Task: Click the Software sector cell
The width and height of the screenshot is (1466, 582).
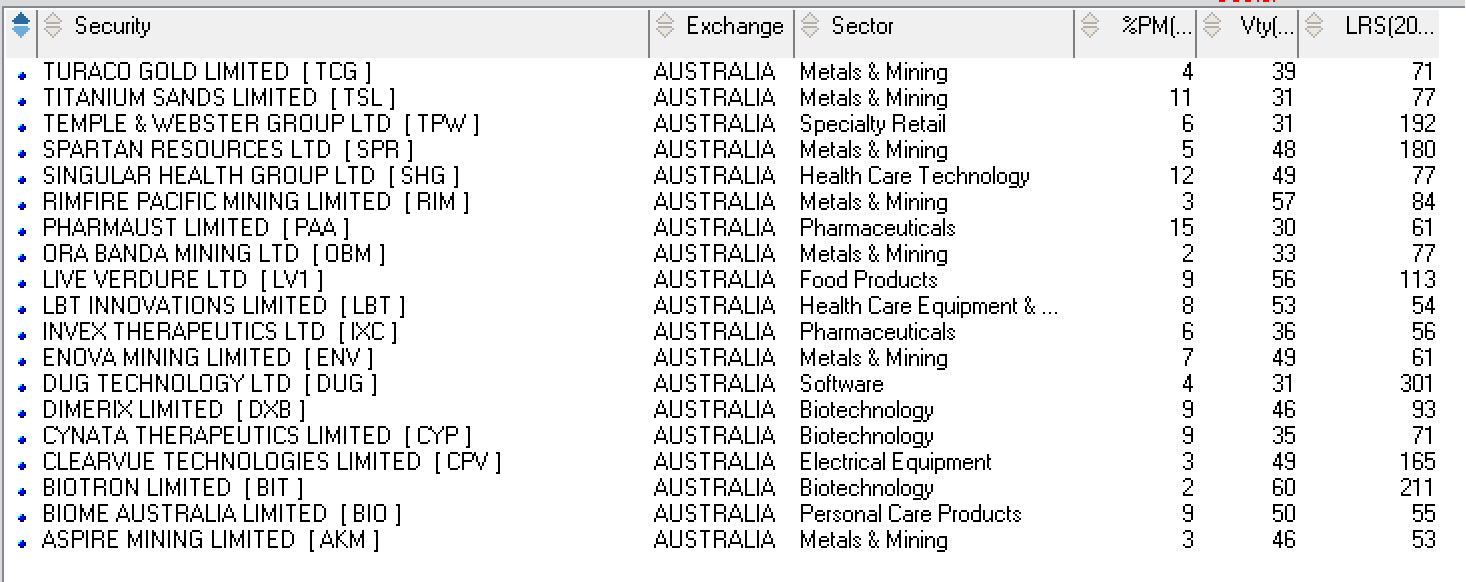Action: [841, 384]
